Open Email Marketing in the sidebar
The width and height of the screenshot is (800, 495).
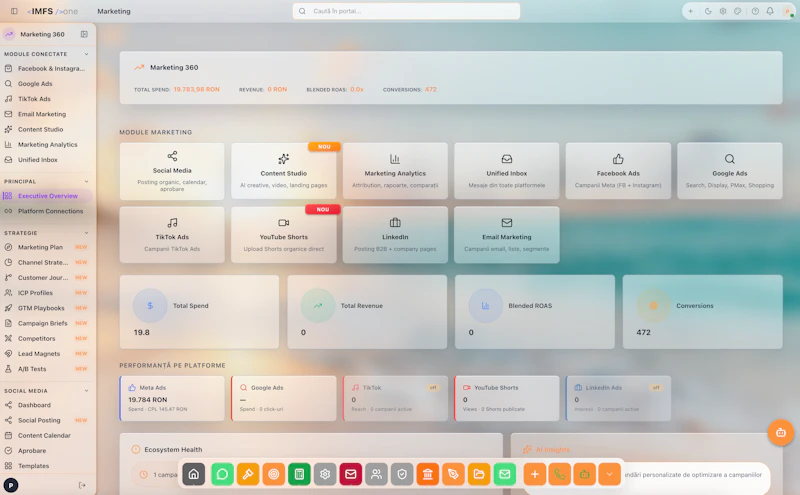[46, 114]
